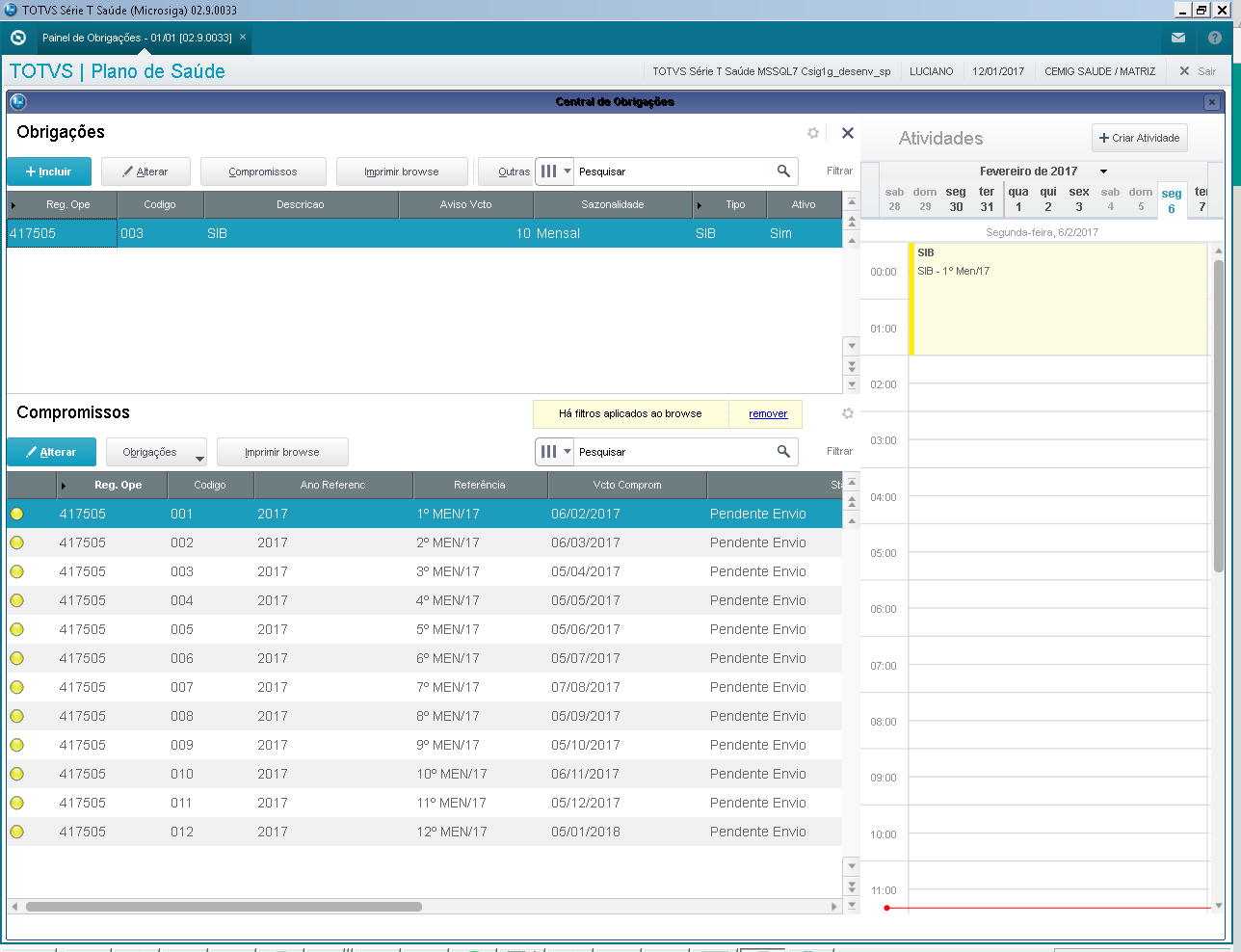The width and height of the screenshot is (1241, 952).
Task: Open the Obrigações dropdown in Compromissos toolbar
Action: (157, 452)
